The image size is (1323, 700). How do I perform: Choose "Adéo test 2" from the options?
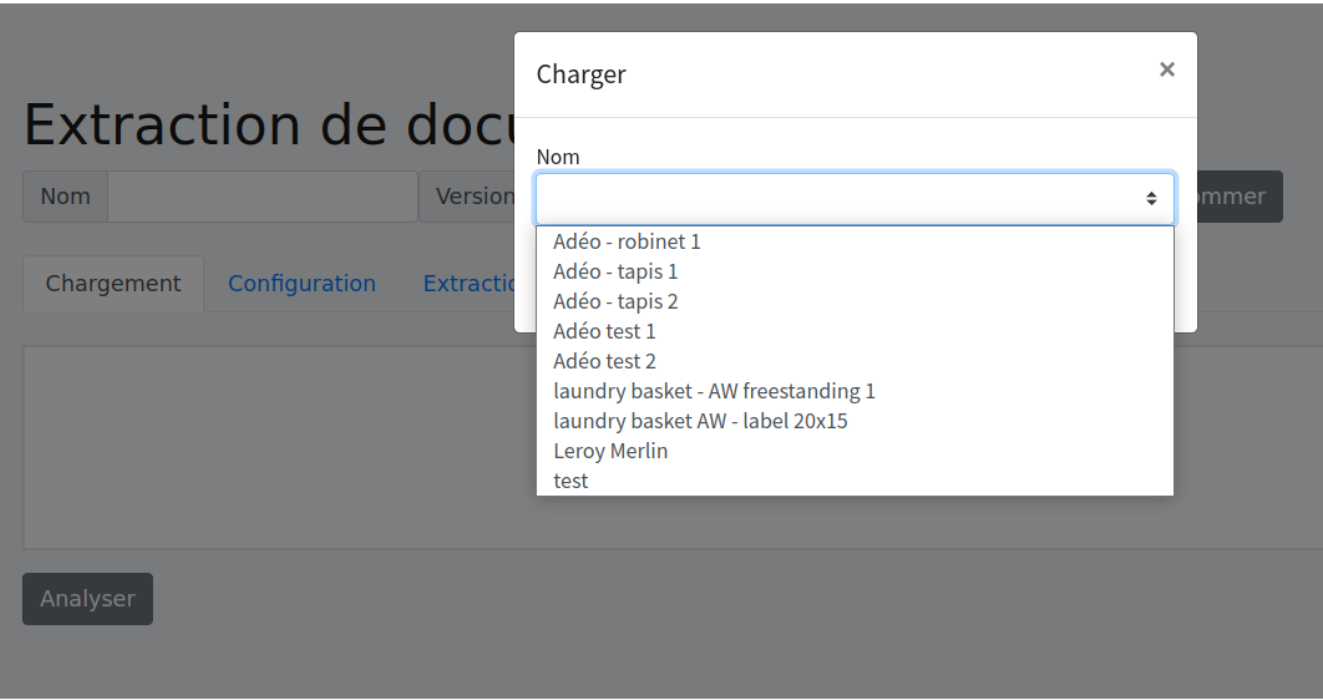click(604, 361)
